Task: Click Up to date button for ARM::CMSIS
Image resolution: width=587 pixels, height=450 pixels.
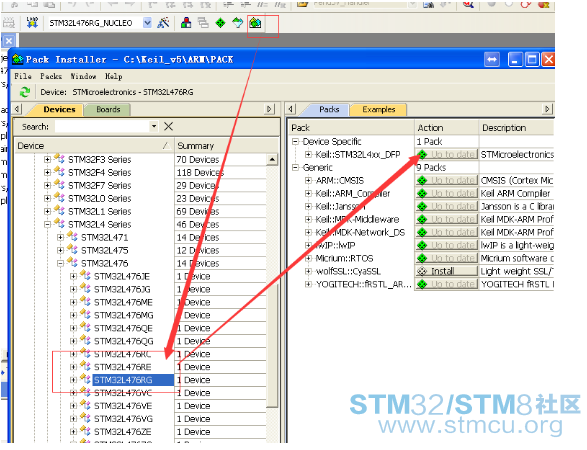Action: (x=446, y=180)
